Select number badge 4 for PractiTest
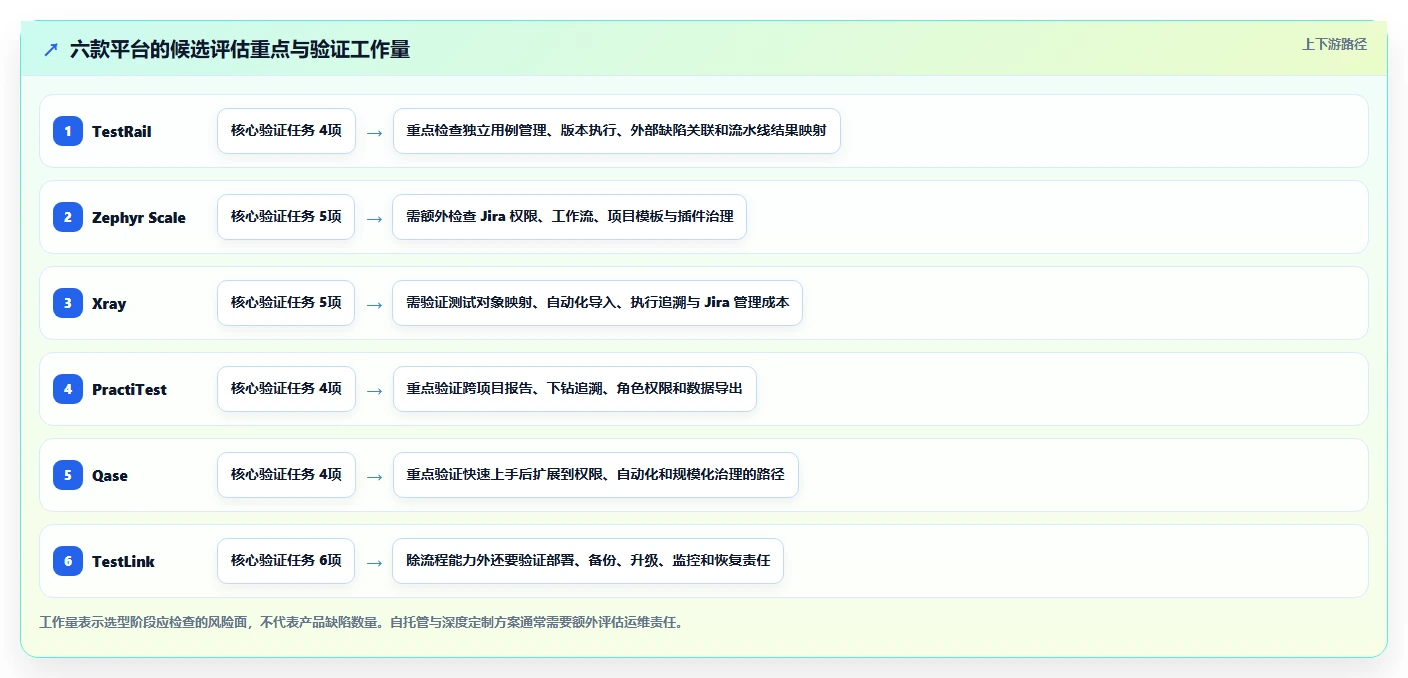Screen dimensions: 1408x678 pyautogui.click(x=68, y=389)
